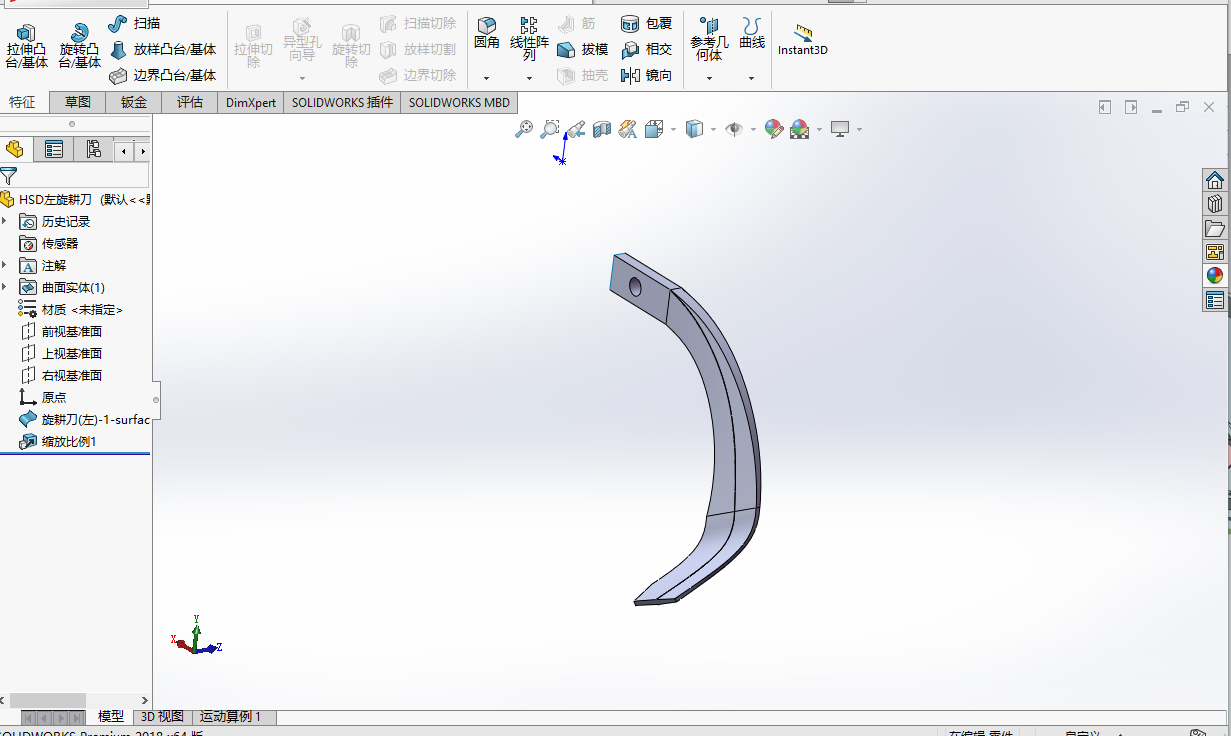1231x736 pixels.
Task: Expand the 注解 tree node
Action: click(x=5, y=265)
